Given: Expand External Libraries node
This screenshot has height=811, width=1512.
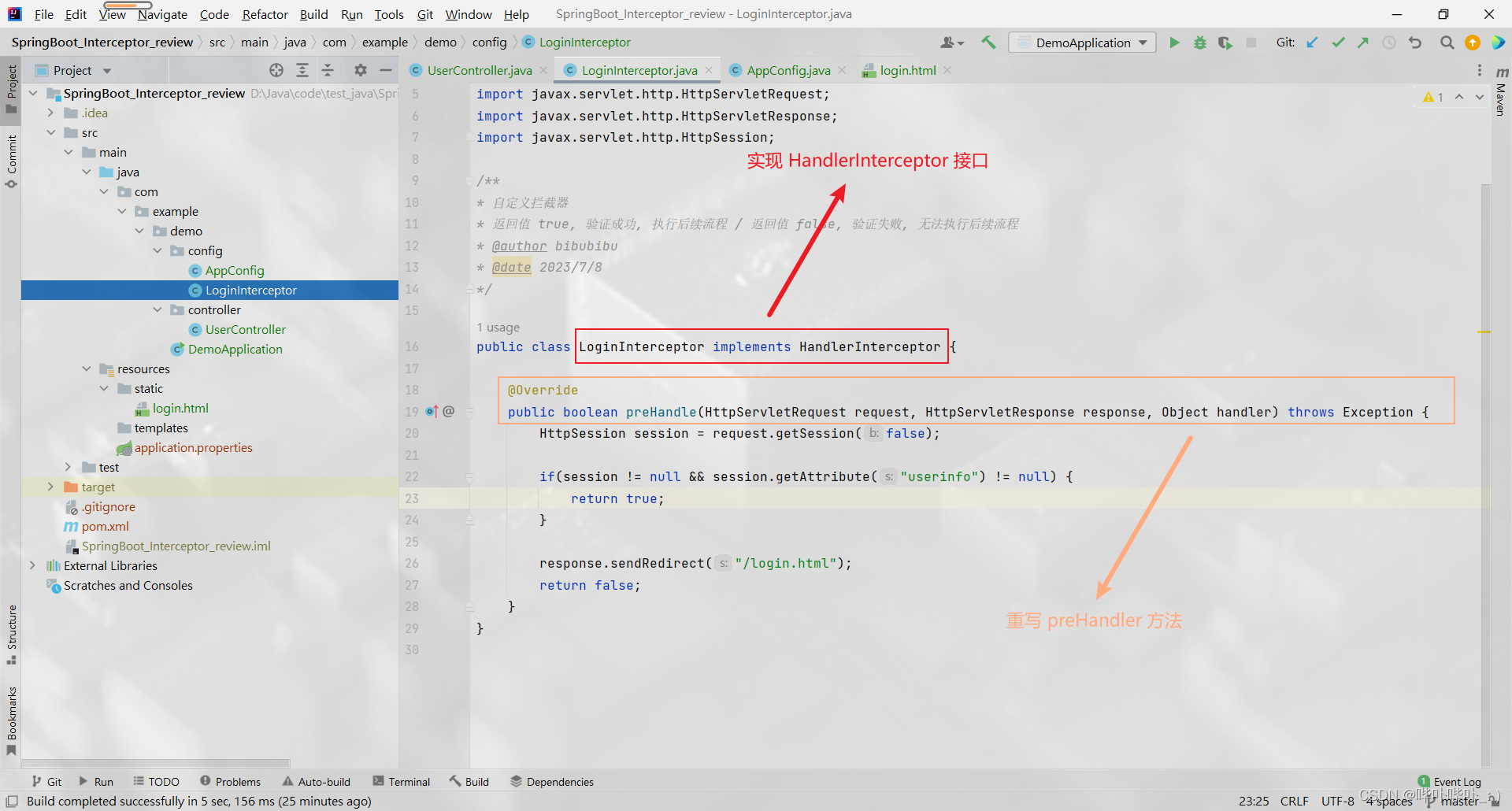Looking at the screenshot, I should click(32, 565).
